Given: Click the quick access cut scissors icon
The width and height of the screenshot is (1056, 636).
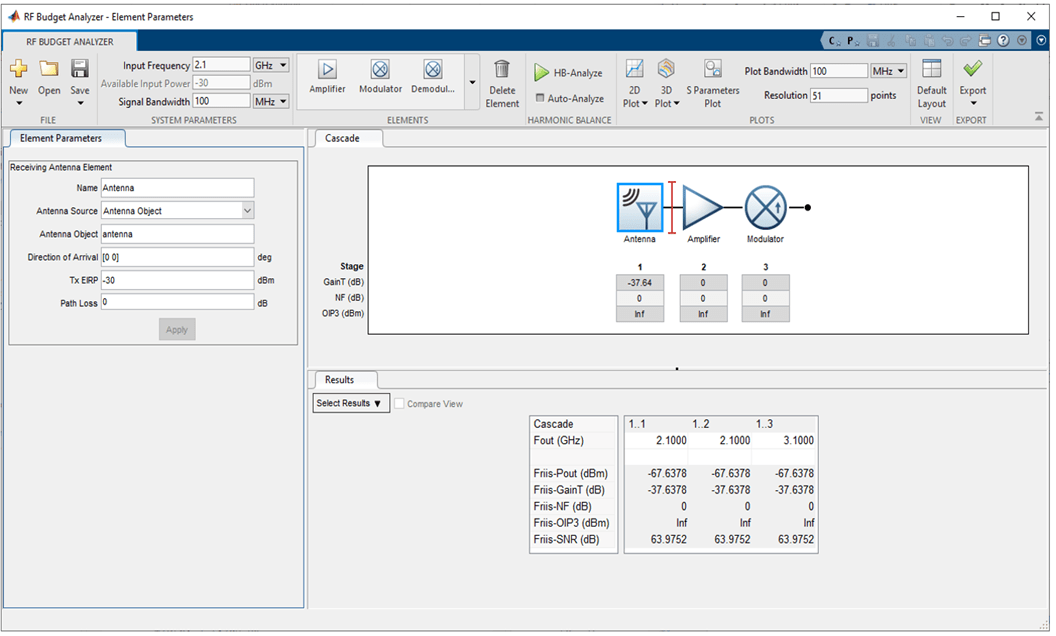Looking at the screenshot, I should 891,41.
